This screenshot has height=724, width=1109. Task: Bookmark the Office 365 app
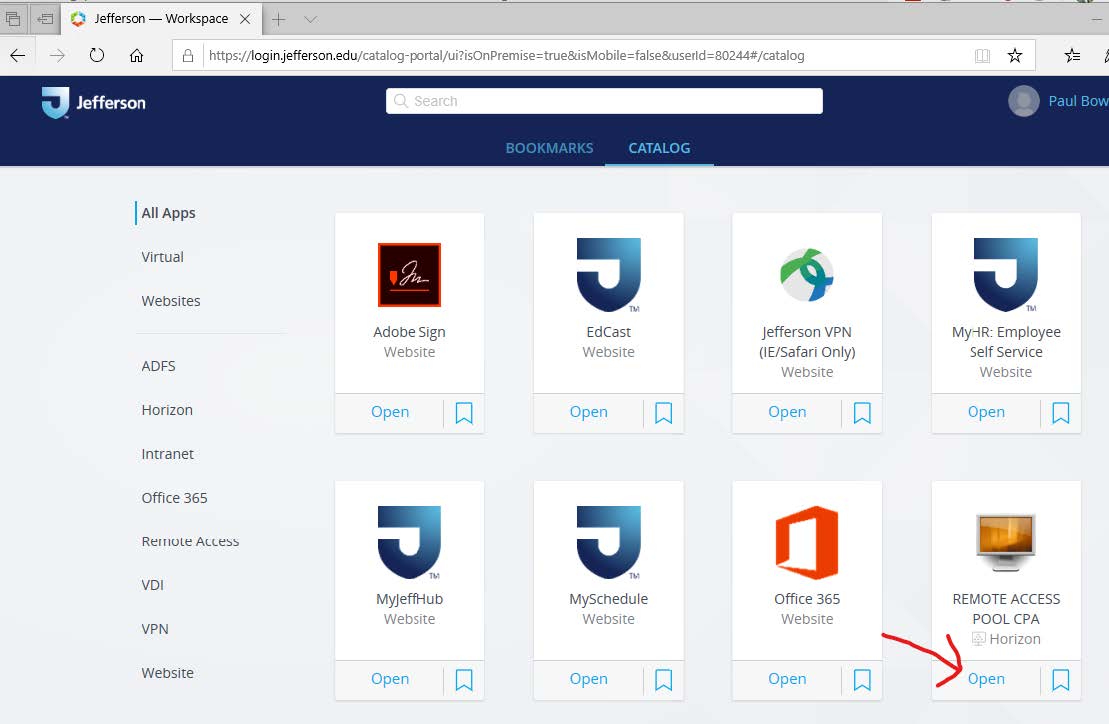[x=862, y=679]
